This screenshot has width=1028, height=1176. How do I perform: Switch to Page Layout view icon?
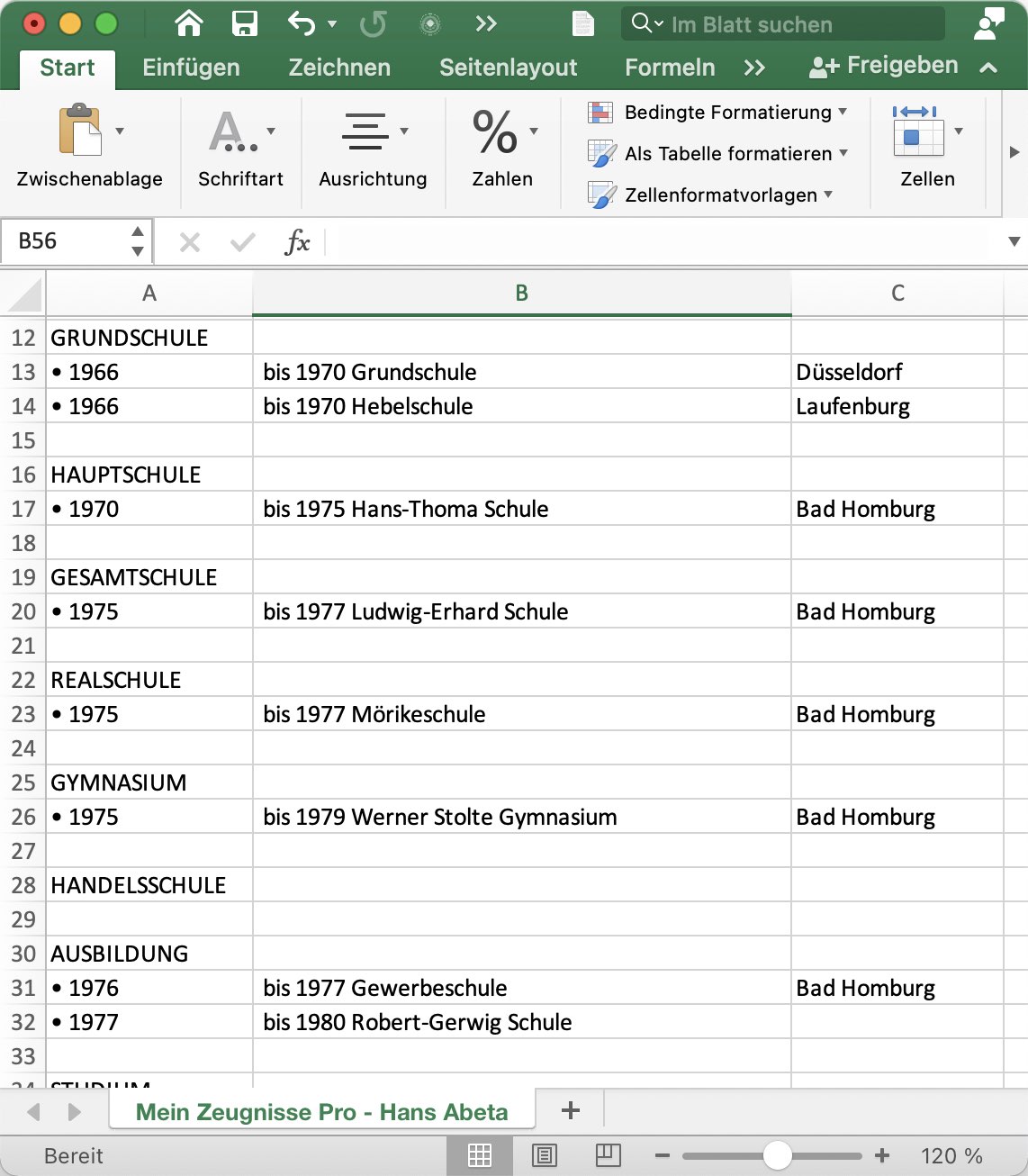(x=545, y=1155)
